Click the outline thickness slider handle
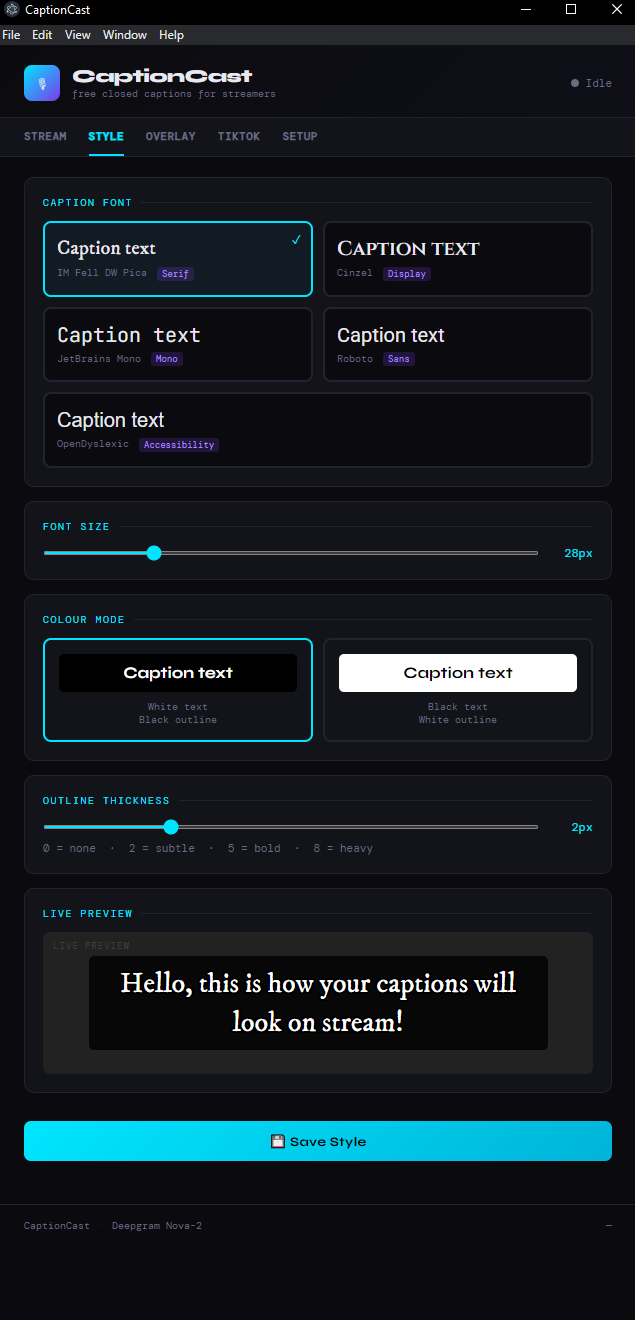This screenshot has width=635, height=1320. pos(171,827)
